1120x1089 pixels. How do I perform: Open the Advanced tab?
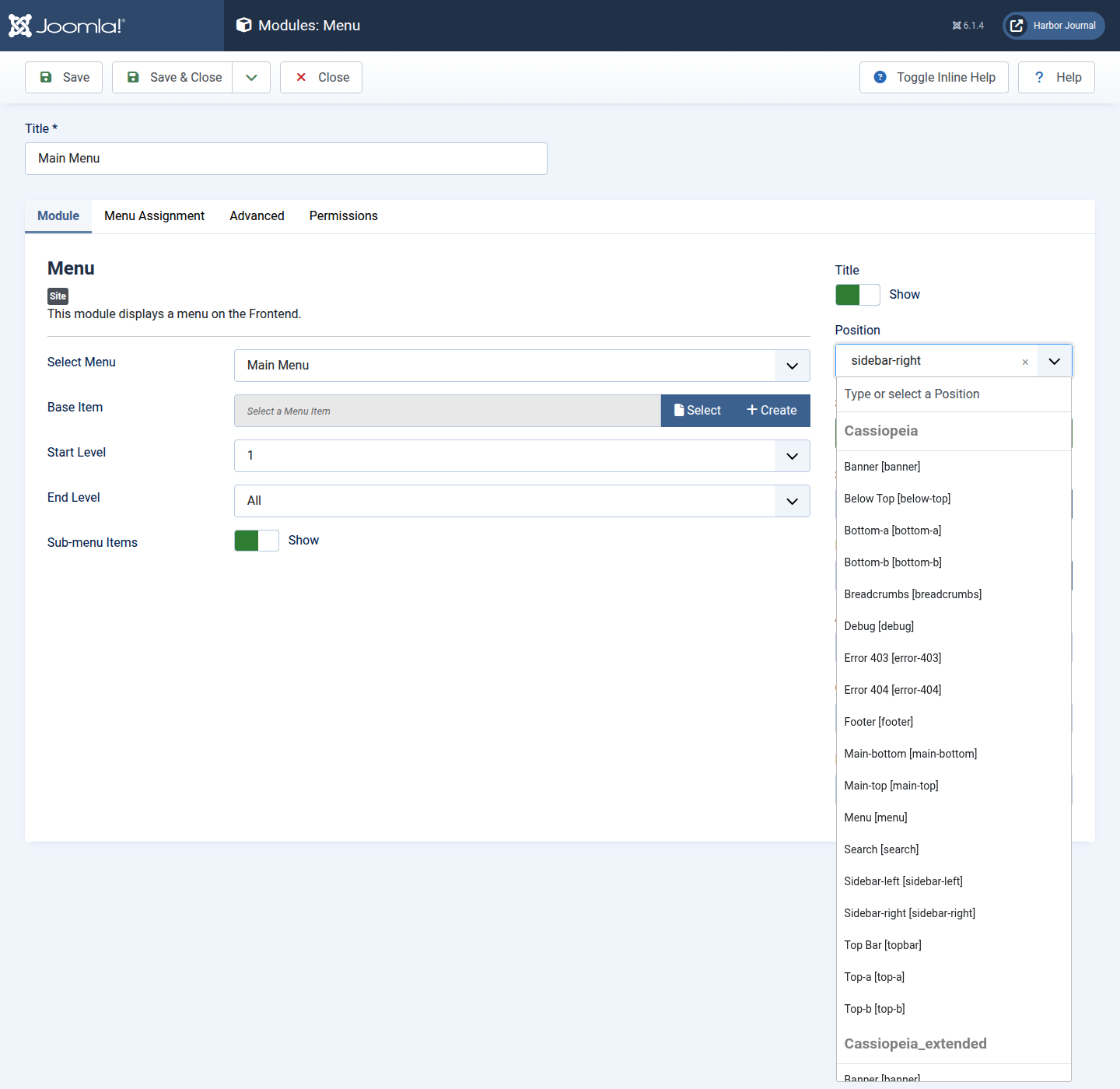(257, 216)
